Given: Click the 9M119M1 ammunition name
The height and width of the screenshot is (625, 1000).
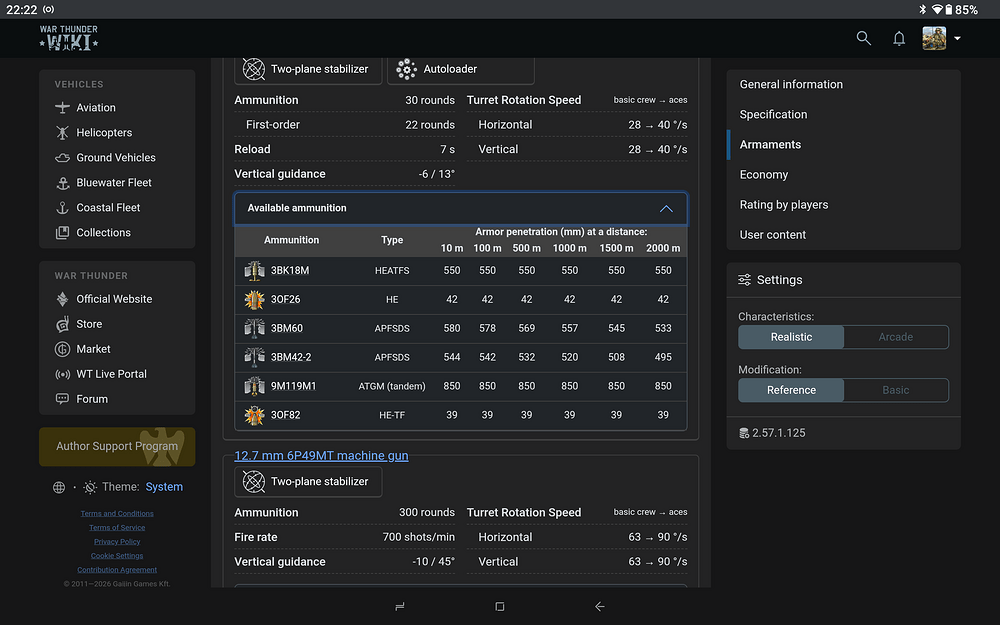Looking at the screenshot, I should (293, 386).
